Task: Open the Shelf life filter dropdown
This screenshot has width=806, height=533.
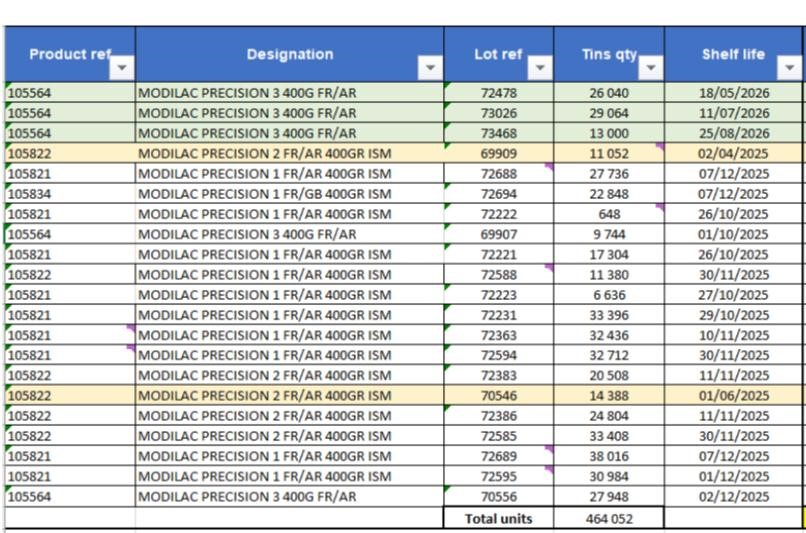Action: pyautogui.click(x=789, y=69)
